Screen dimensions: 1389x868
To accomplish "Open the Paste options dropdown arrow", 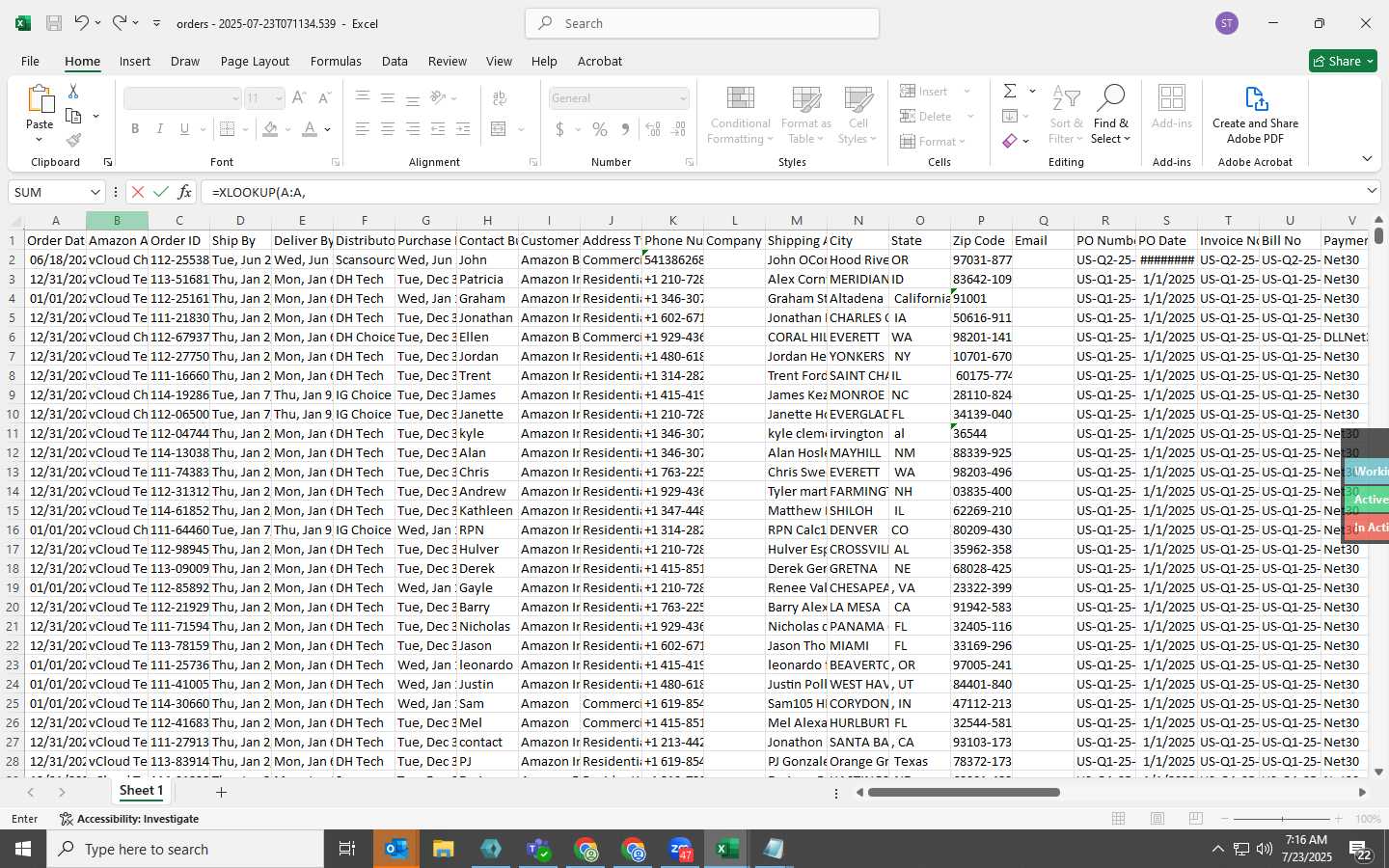I will (40, 140).
